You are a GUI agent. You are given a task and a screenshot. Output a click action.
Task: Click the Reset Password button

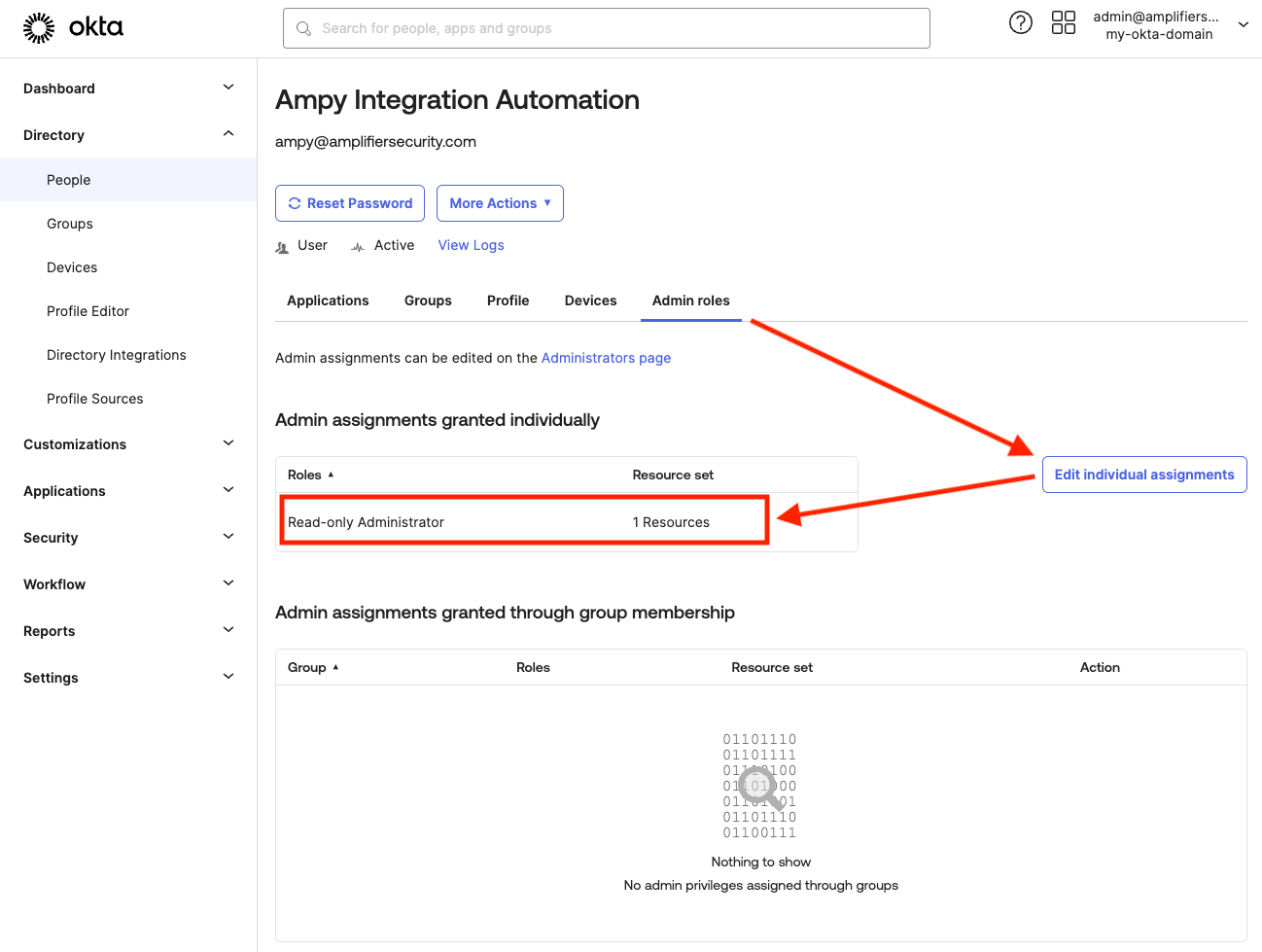click(x=350, y=203)
